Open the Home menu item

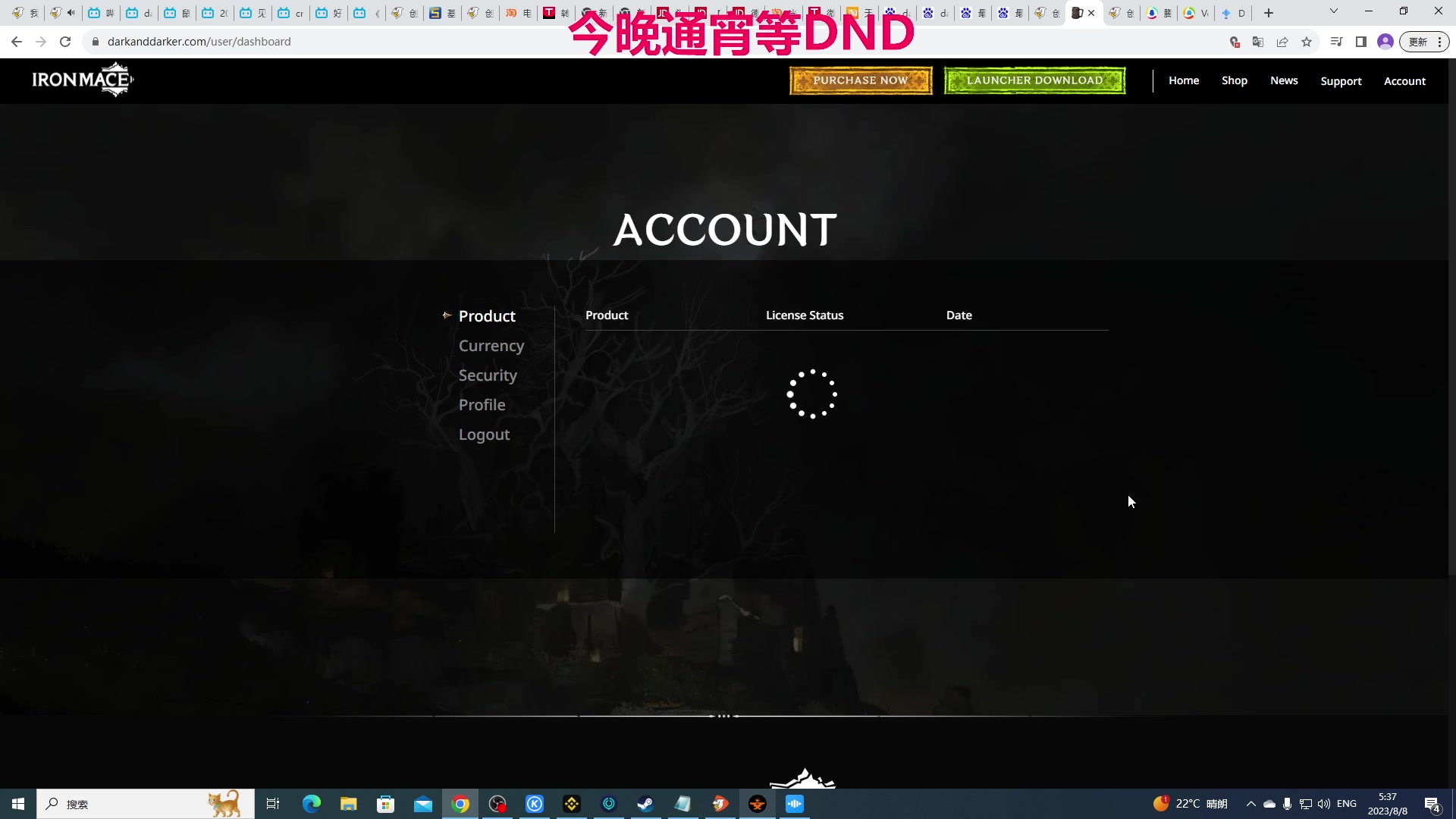click(x=1183, y=80)
